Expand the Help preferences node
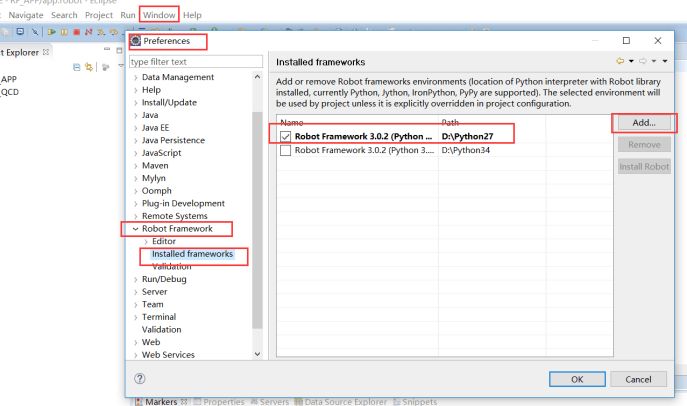Image resolution: width=687 pixels, height=406 pixels. [x=135, y=90]
